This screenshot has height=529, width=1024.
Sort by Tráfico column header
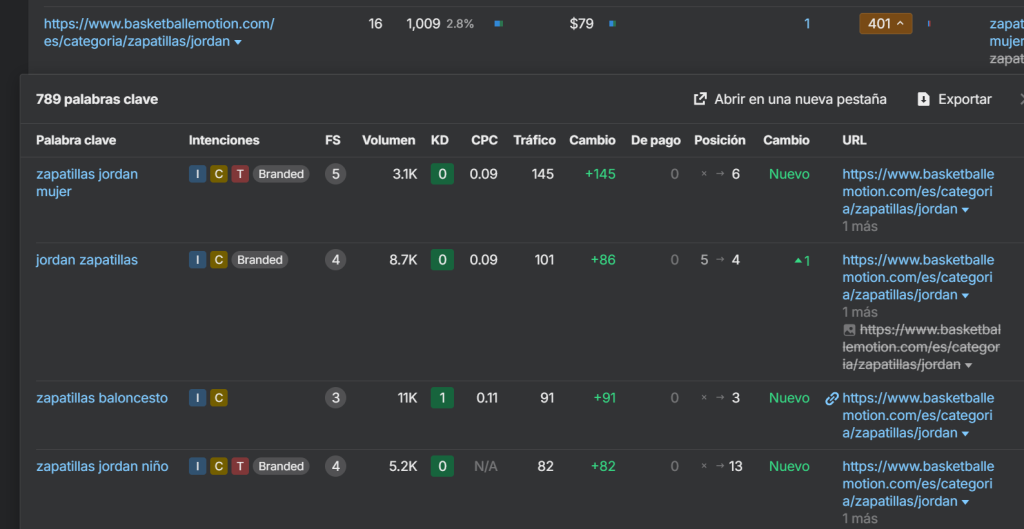coord(534,140)
